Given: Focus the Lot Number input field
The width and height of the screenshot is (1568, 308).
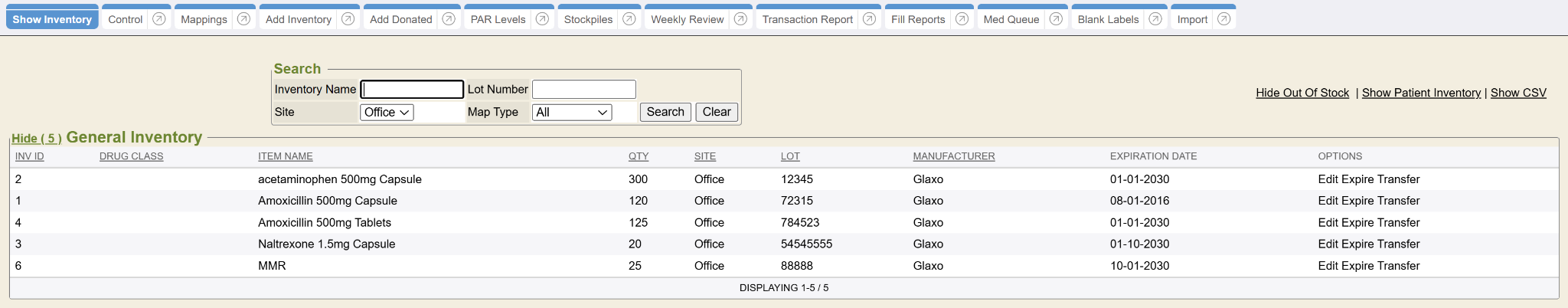Looking at the screenshot, I should tap(584, 90).
